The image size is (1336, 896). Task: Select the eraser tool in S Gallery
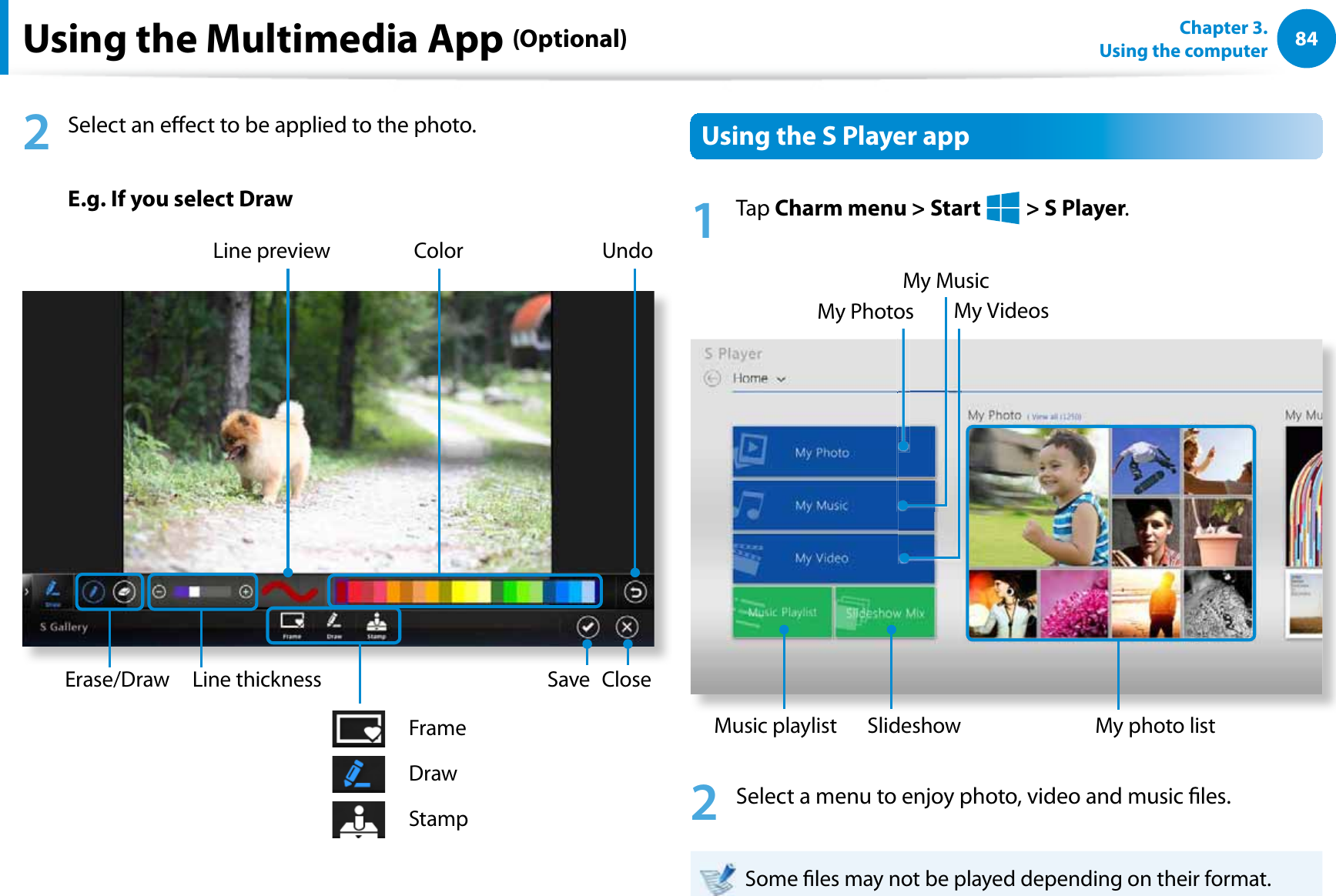click(125, 592)
